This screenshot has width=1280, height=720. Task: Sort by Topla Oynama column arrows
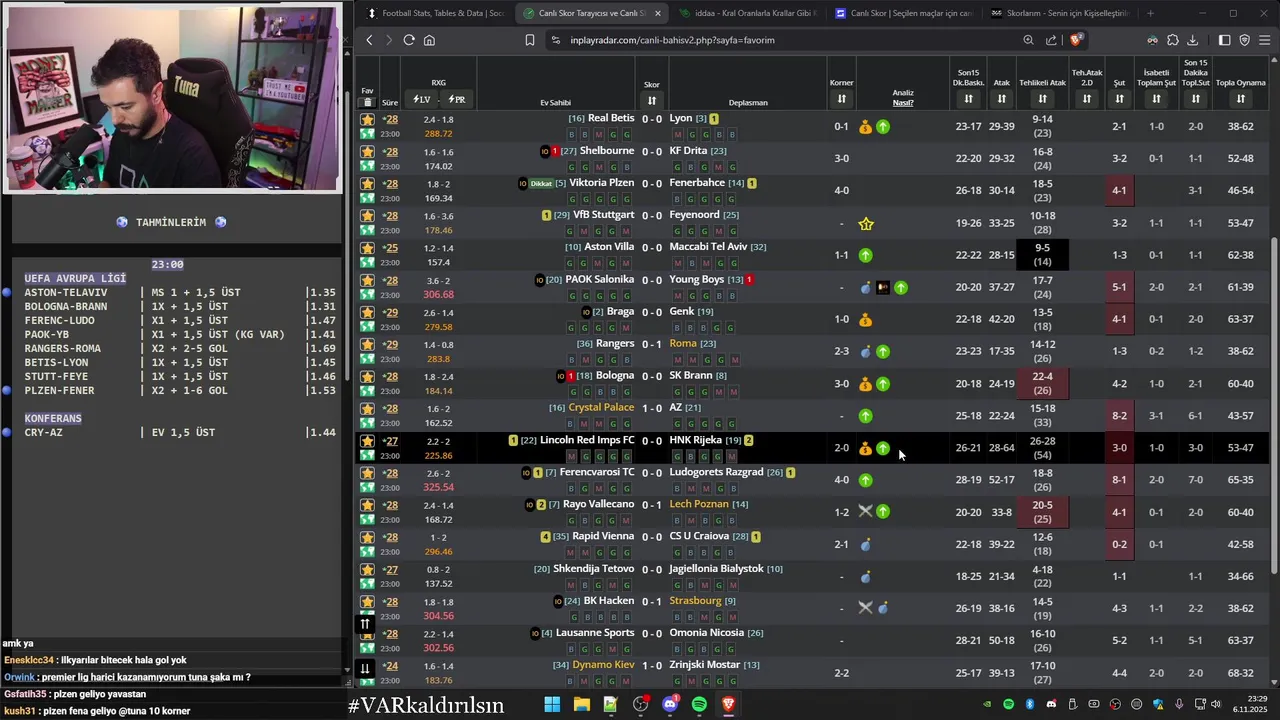(x=1240, y=99)
